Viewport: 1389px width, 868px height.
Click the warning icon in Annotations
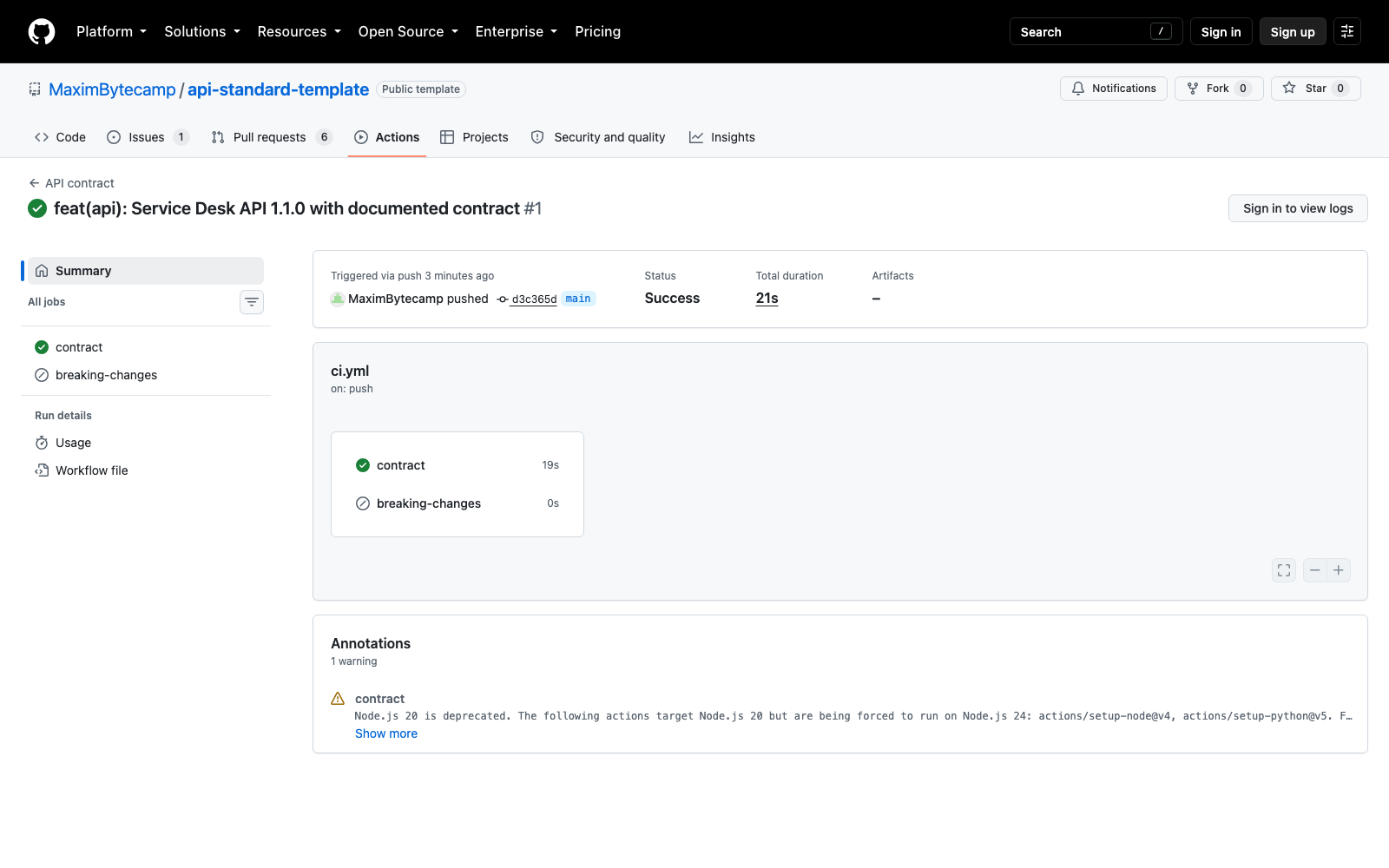[338, 699]
